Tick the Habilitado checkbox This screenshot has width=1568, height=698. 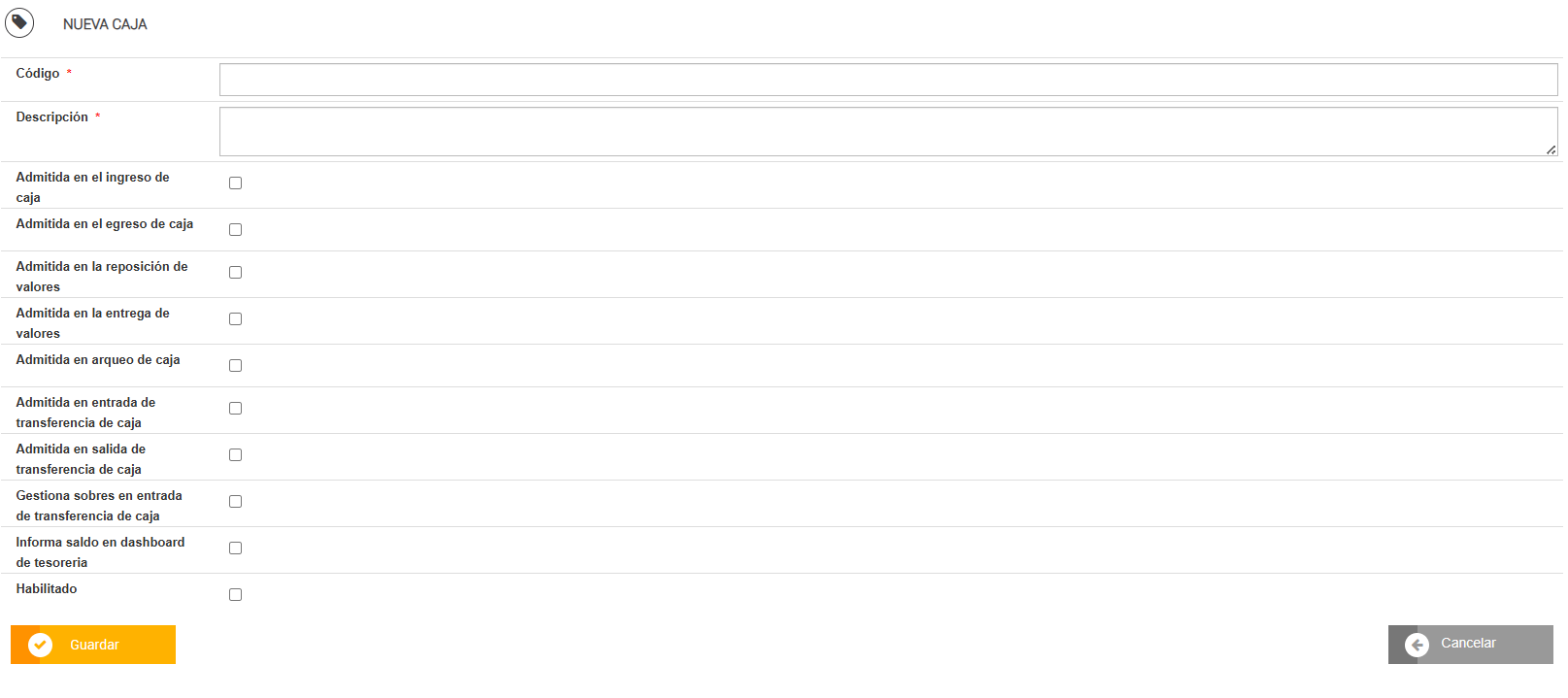click(235, 595)
